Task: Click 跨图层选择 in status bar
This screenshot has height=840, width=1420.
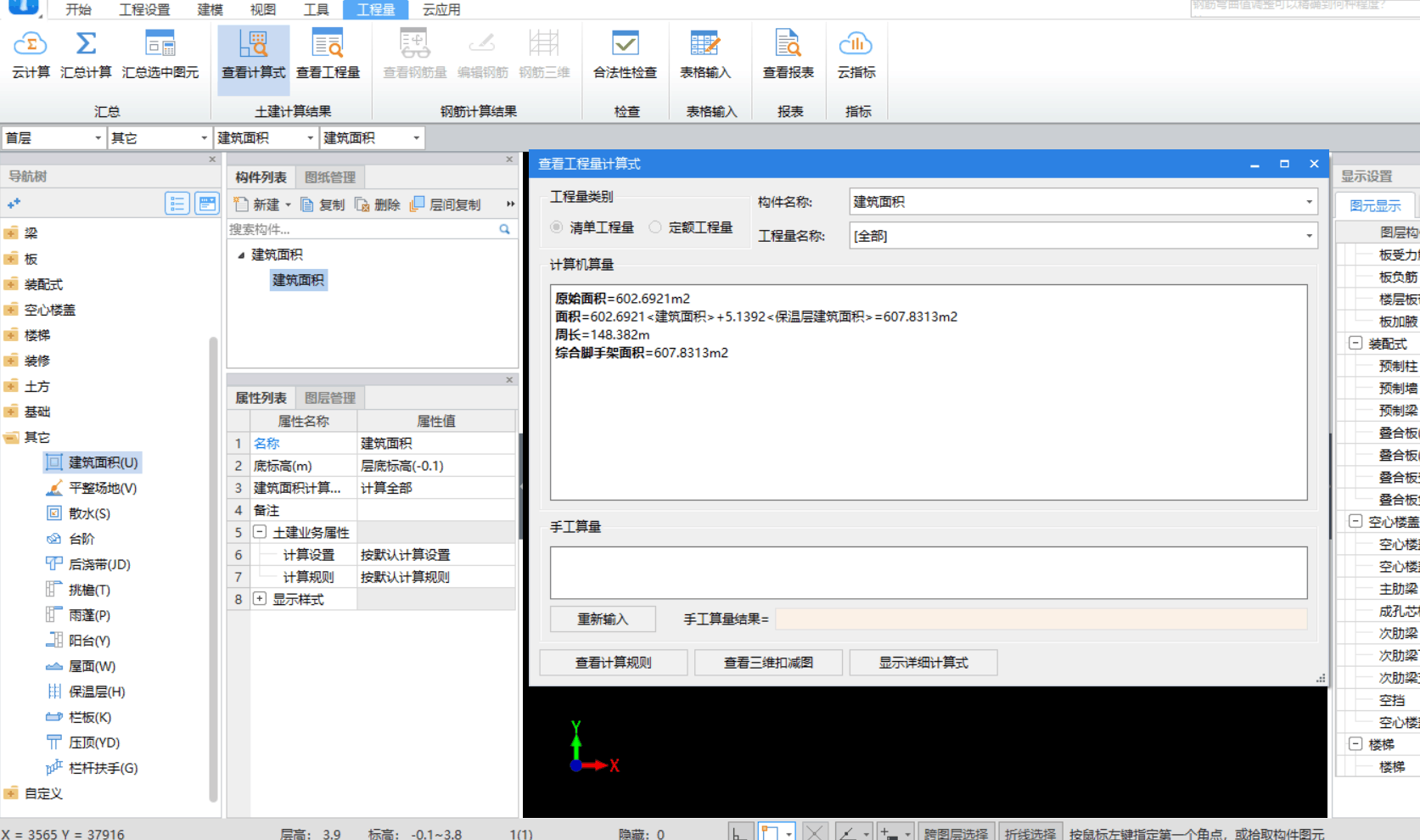Action: [x=956, y=833]
